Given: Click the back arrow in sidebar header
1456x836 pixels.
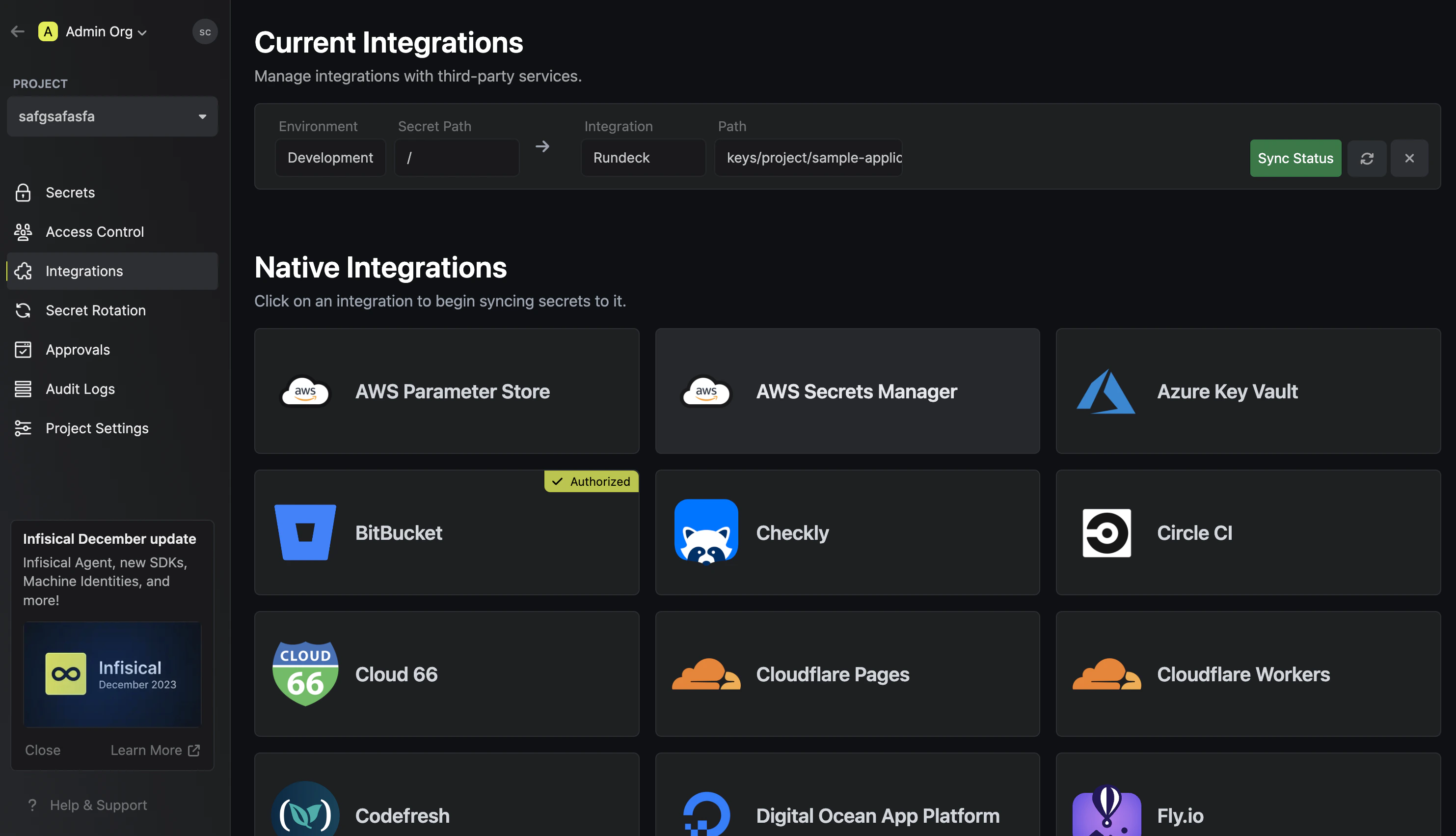Looking at the screenshot, I should (18, 31).
